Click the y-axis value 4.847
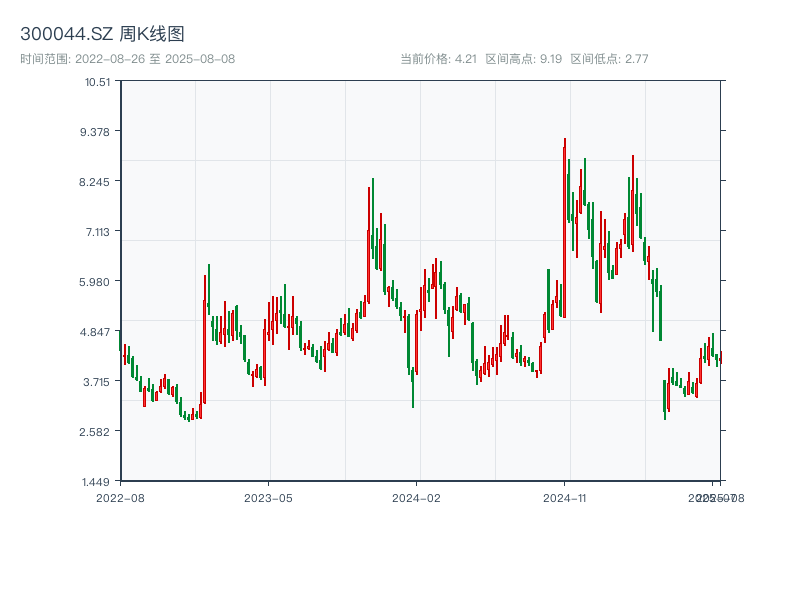Screen dimensions: 800x600 [95, 332]
